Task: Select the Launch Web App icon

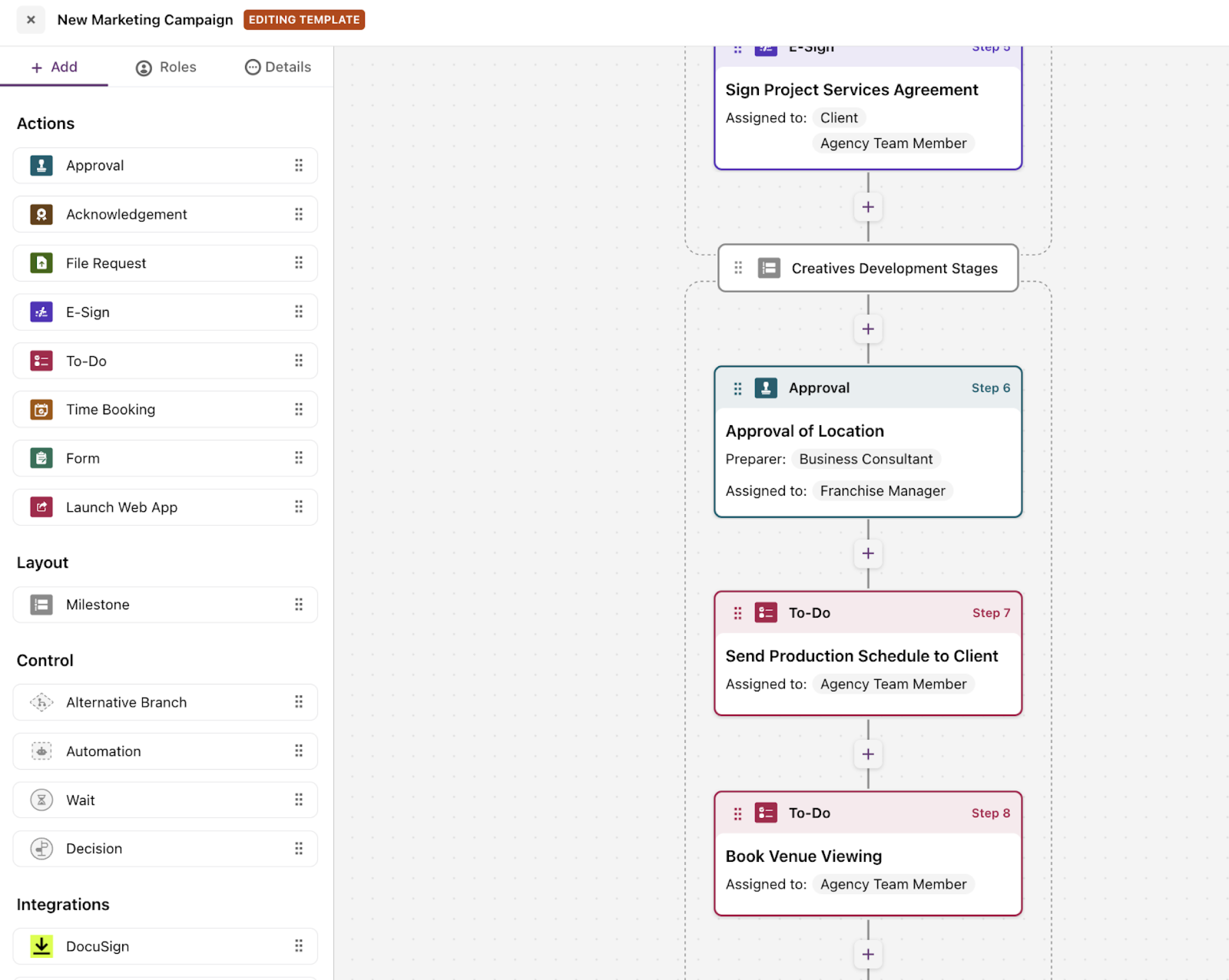Action: coord(41,507)
